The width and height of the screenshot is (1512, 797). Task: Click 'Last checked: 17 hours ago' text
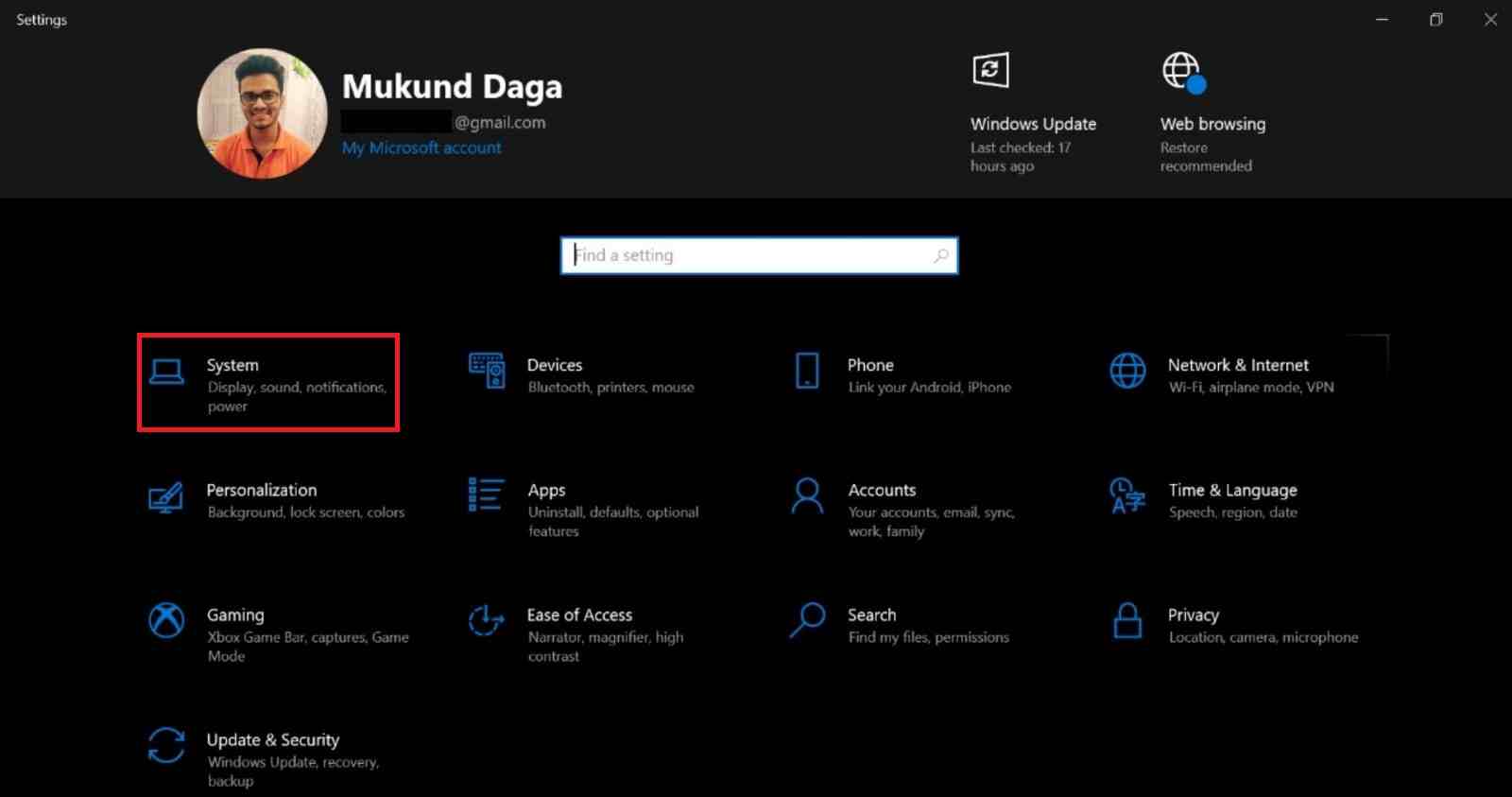1021,157
